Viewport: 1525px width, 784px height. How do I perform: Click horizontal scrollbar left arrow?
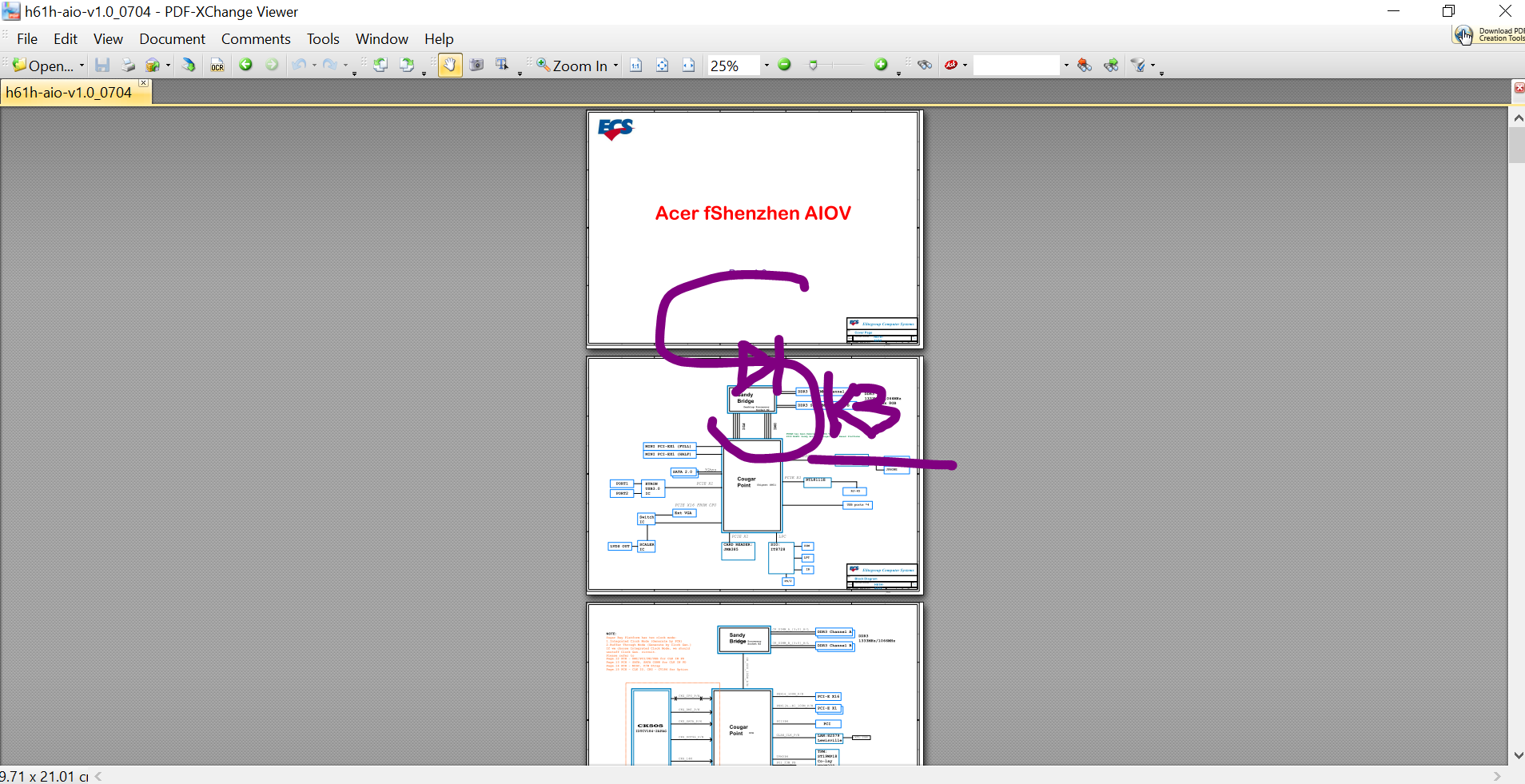[x=98, y=776]
